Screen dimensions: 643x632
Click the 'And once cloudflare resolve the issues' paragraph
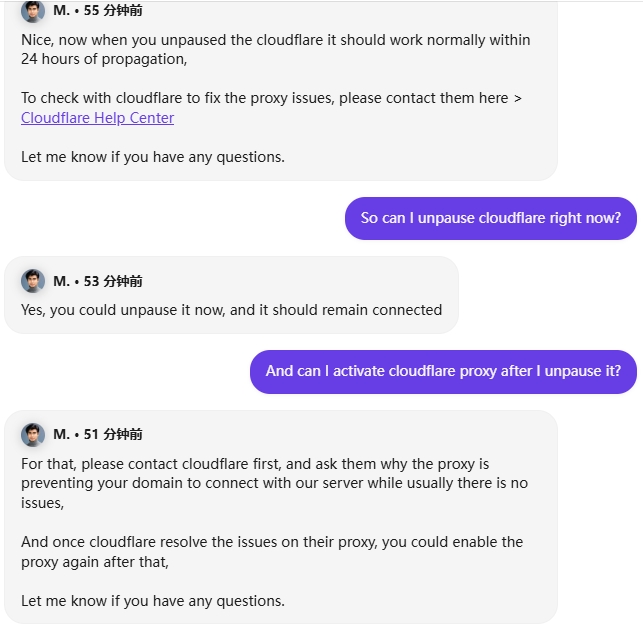[x=272, y=552]
